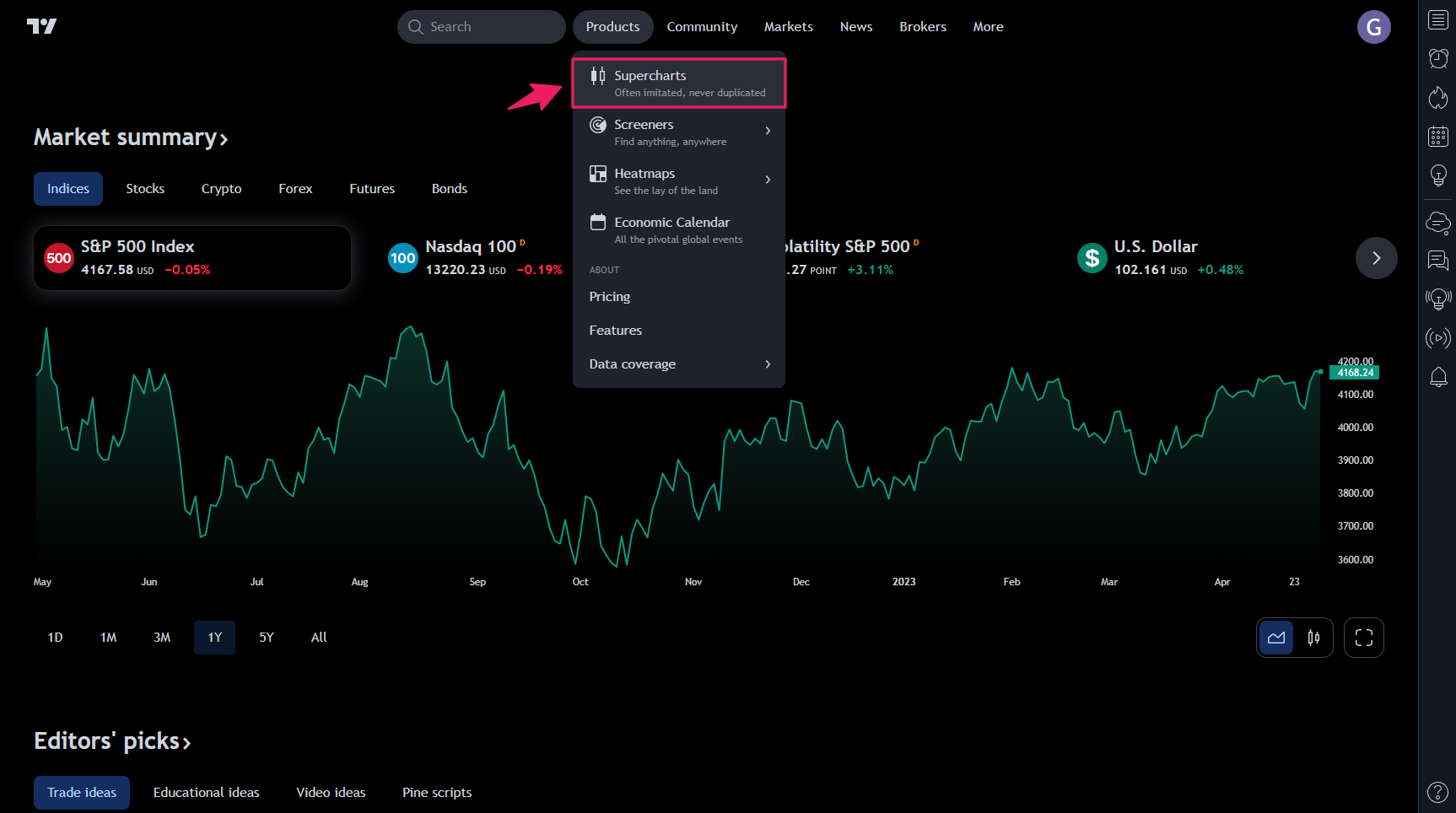Select the All time range
Screen dimensions: 1456x813
pos(319,638)
